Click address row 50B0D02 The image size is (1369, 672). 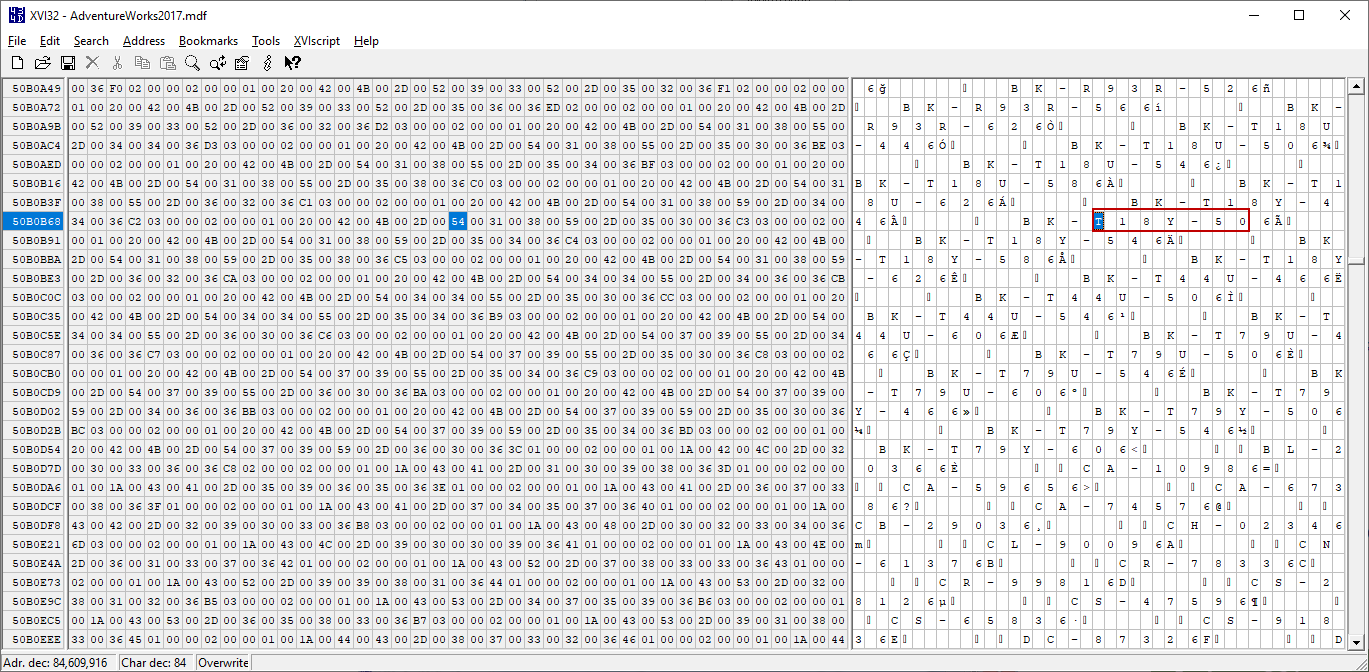point(35,412)
